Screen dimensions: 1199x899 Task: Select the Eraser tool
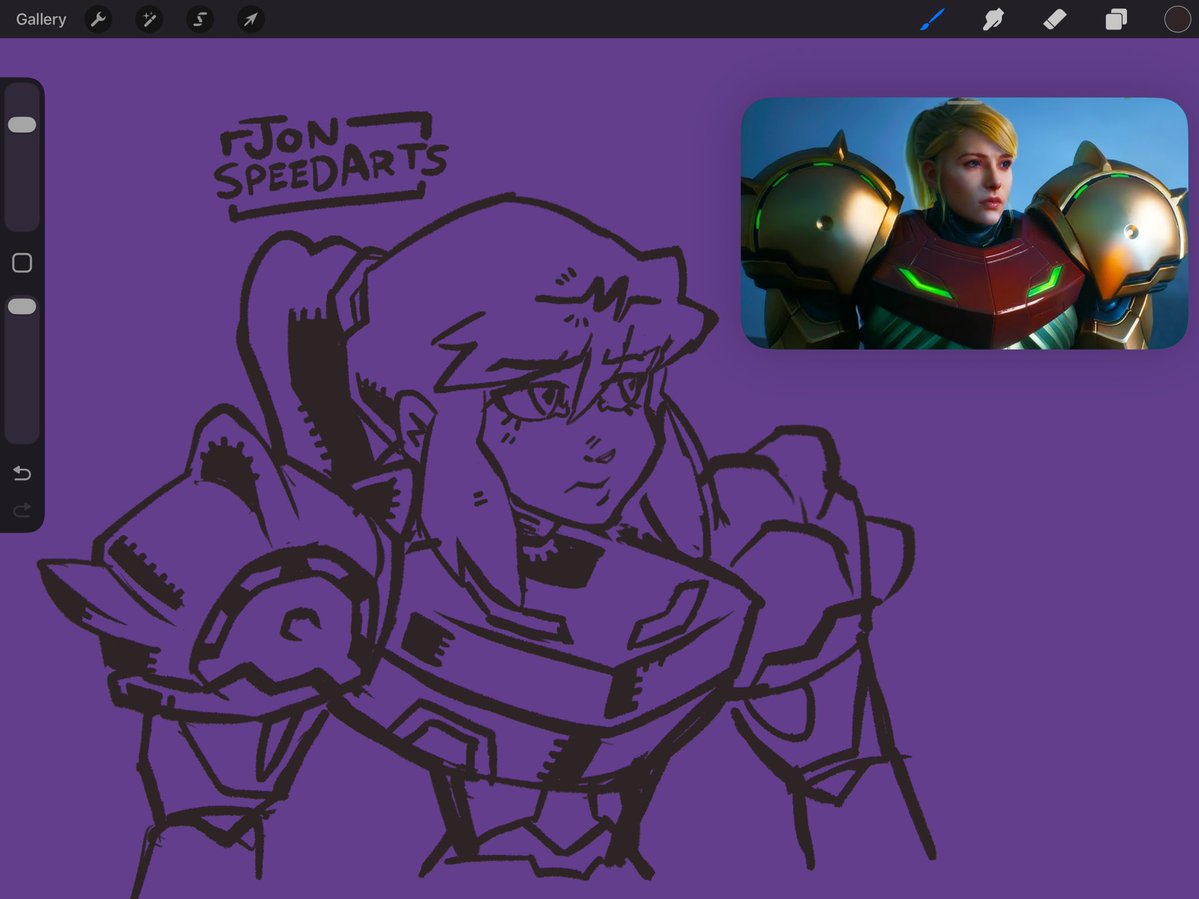pos(1054,19)
